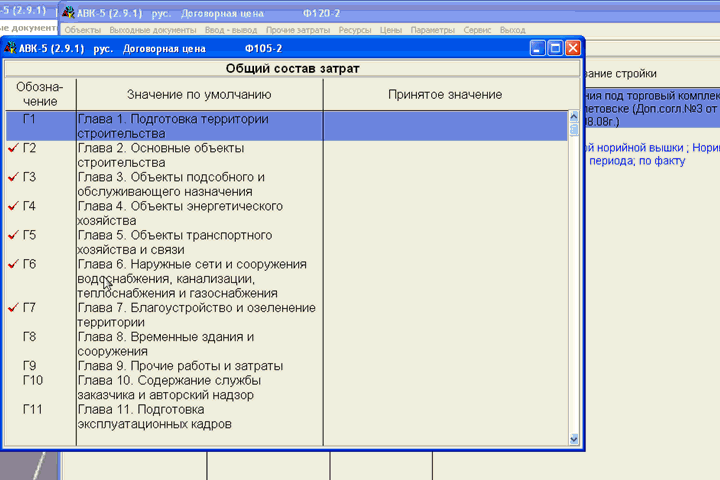This screenshot has width=720, height=480.
Task: Click the scrollbar up arrow in the table
Action: point(574,116)
